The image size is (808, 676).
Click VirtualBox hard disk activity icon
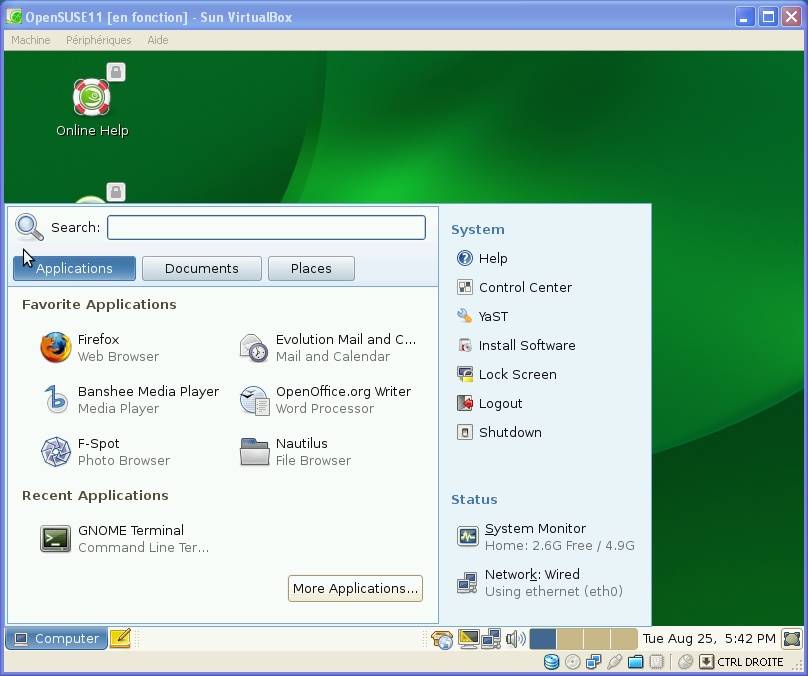click(551, 662)
